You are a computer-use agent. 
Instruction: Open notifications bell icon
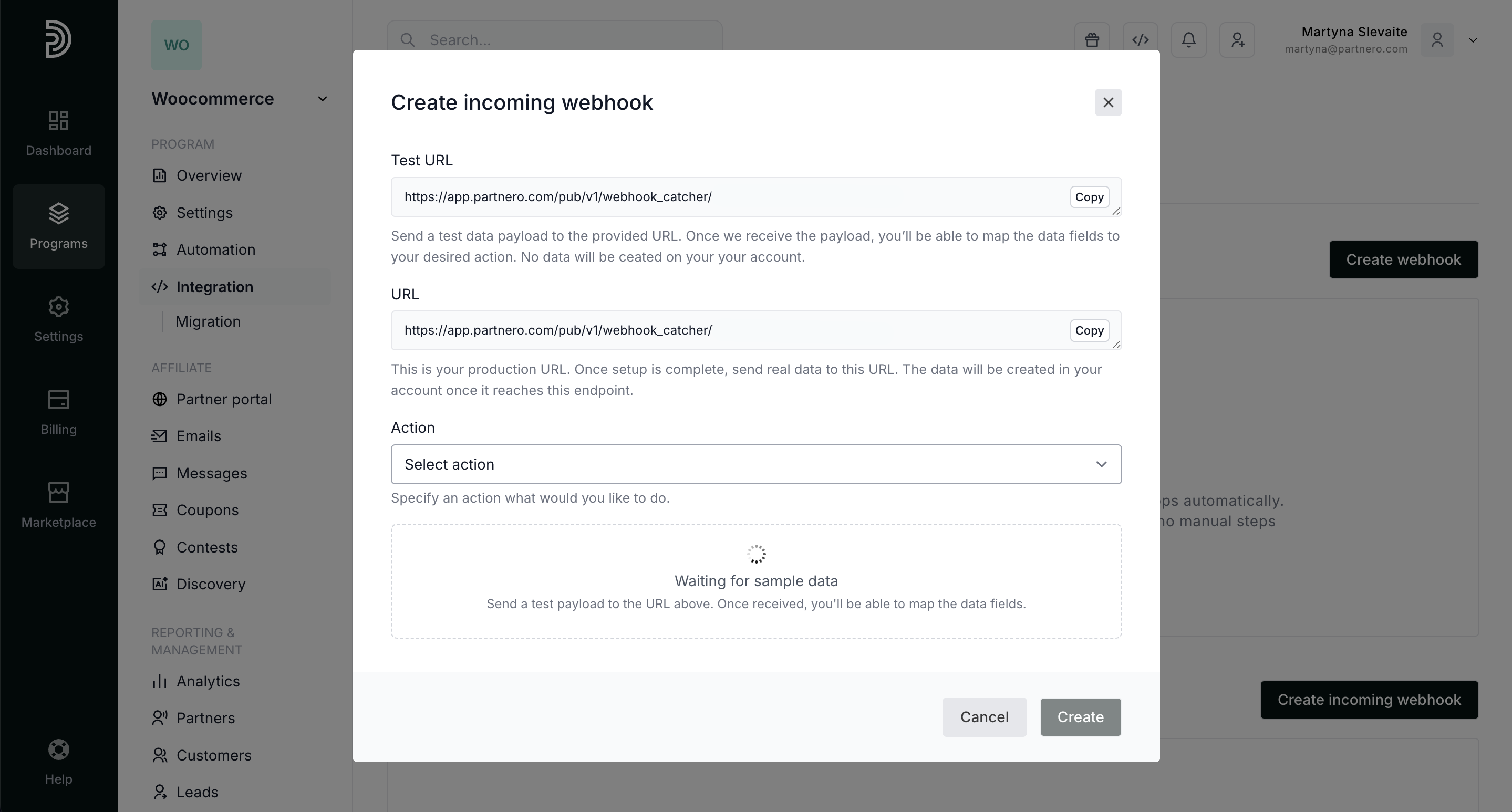click(1188, 40)
